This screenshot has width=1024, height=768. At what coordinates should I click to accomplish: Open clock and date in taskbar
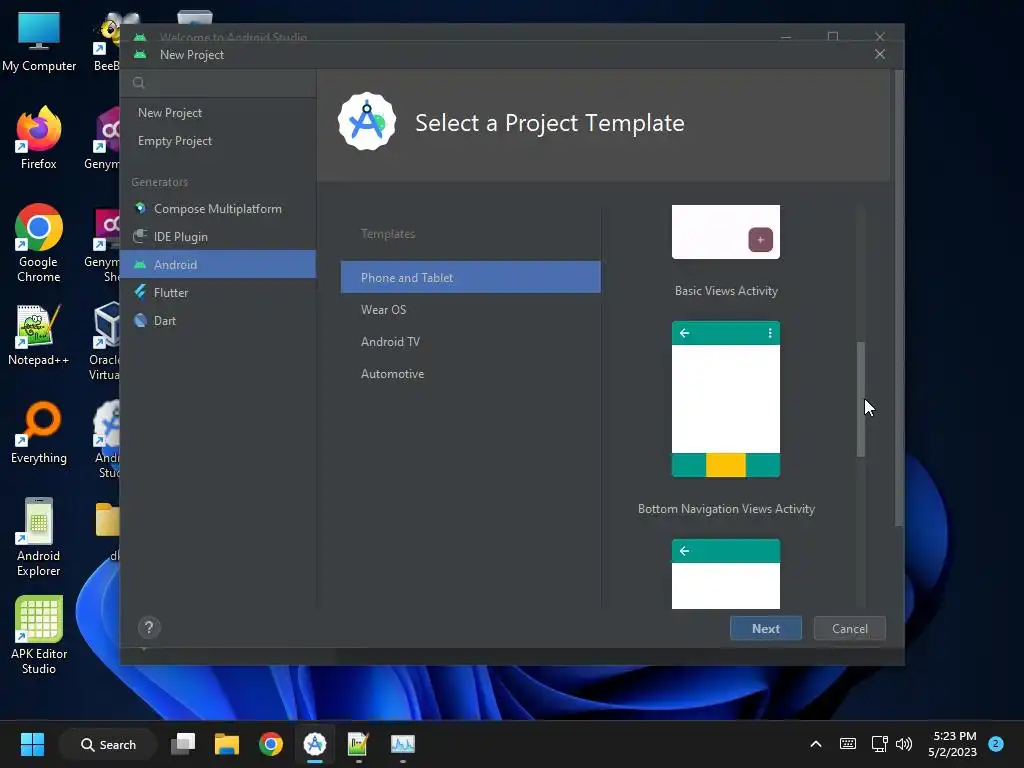(953, 744)
